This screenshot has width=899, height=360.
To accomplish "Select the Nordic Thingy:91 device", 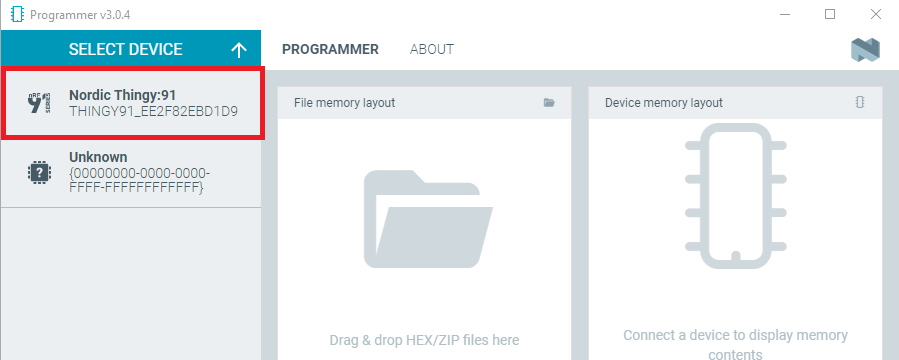I will pyautogui.click(x=132, y=103).
